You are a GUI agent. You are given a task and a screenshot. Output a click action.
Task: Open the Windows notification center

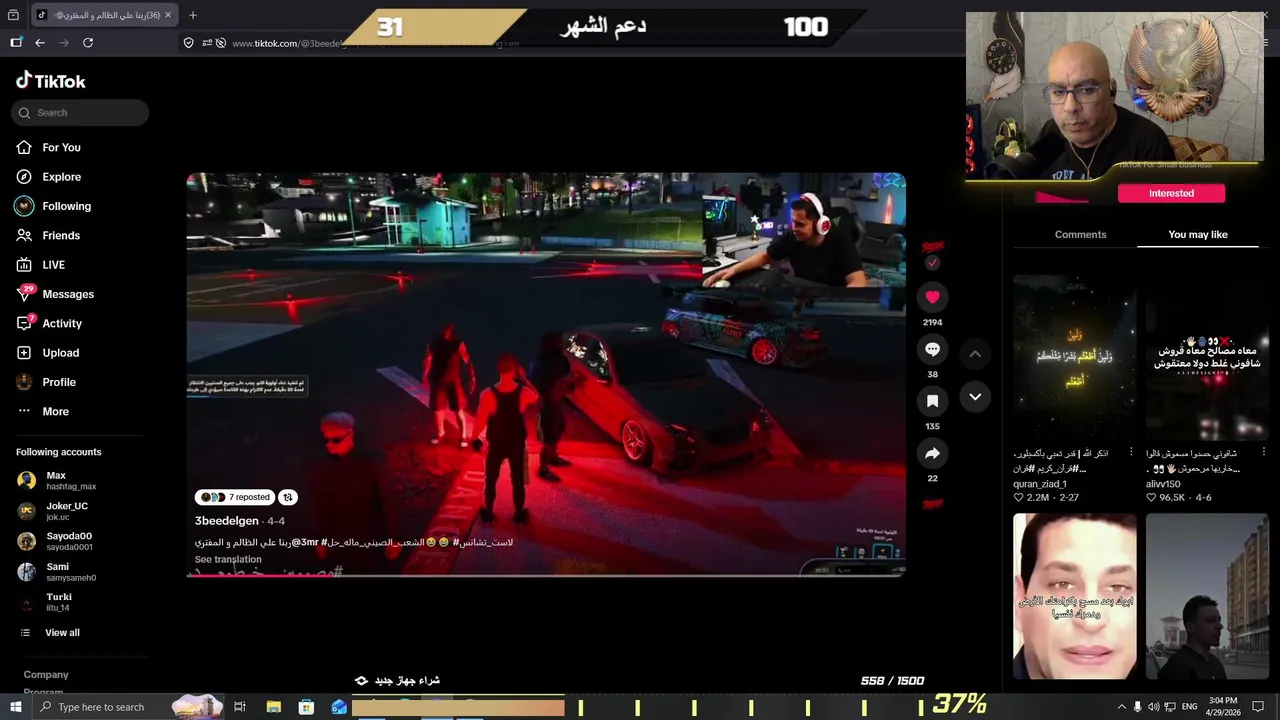(x=1258, y=707)
